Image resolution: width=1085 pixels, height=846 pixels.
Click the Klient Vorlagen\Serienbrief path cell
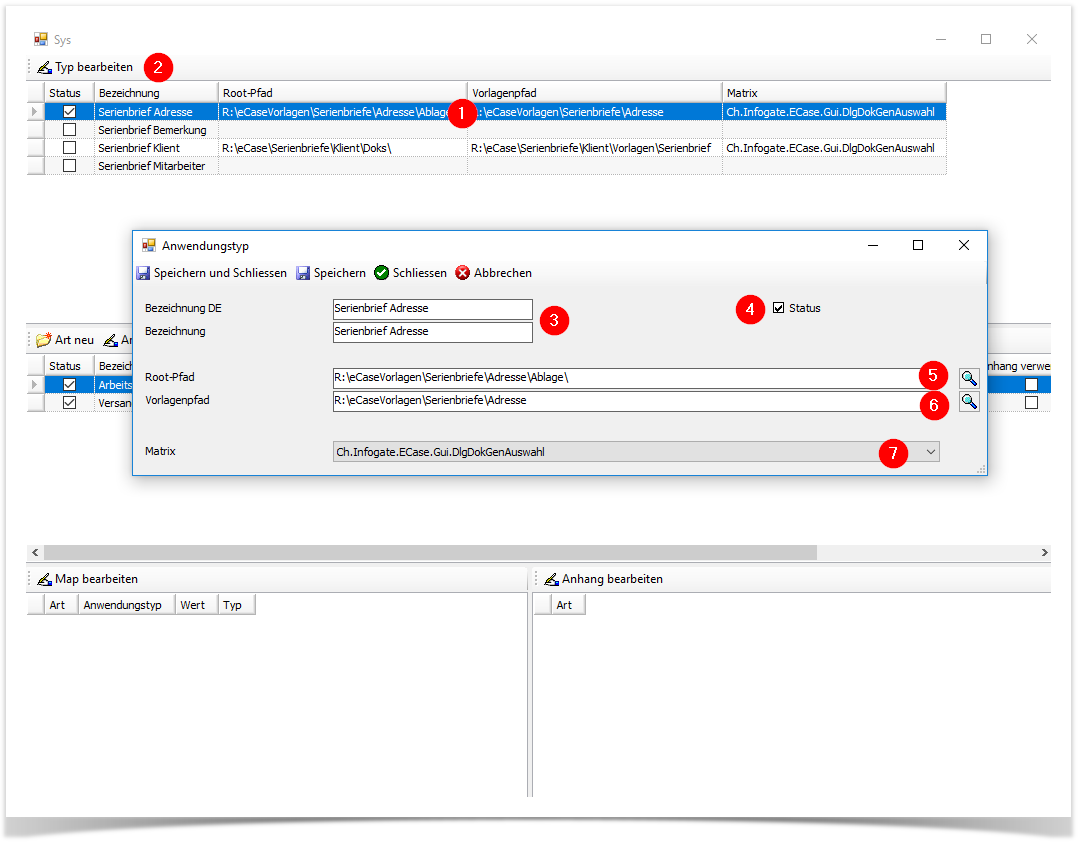[595, 147]
